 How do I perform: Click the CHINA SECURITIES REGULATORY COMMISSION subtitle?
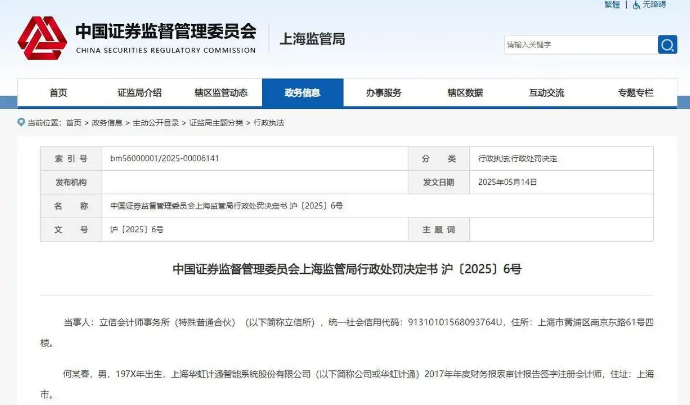click(166, 51)
